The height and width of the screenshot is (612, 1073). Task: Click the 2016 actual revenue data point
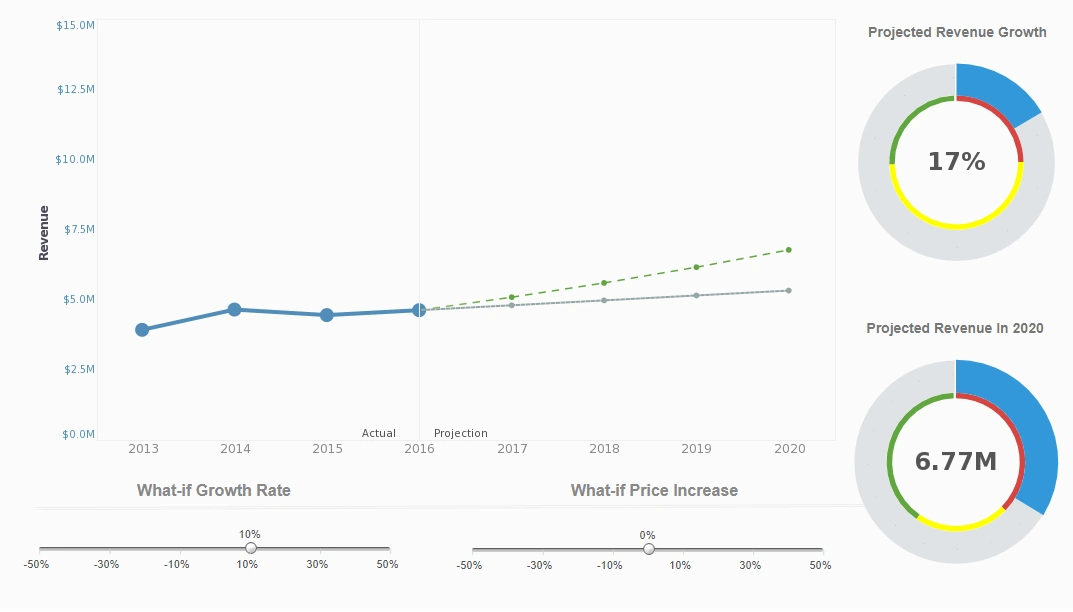click(x=419, y=310)
